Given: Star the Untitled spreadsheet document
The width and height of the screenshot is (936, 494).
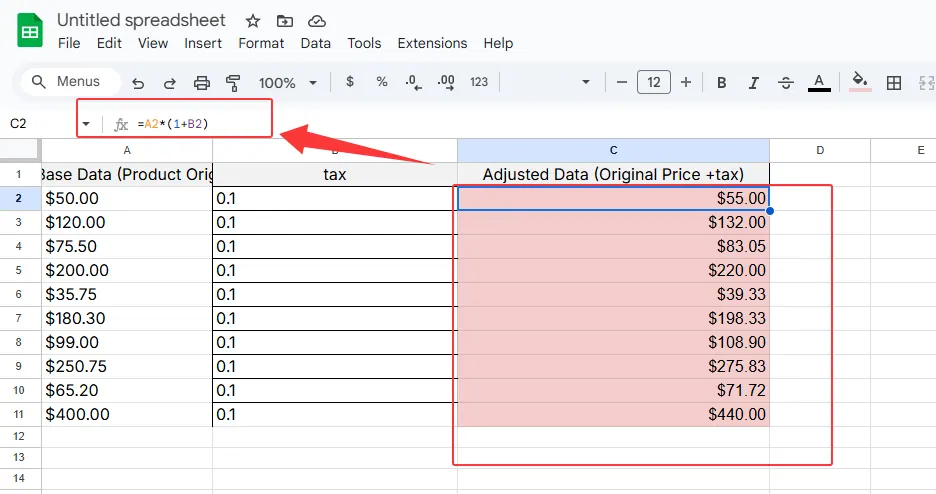Looking at the screenshot, I should click(x=253, y=21).
